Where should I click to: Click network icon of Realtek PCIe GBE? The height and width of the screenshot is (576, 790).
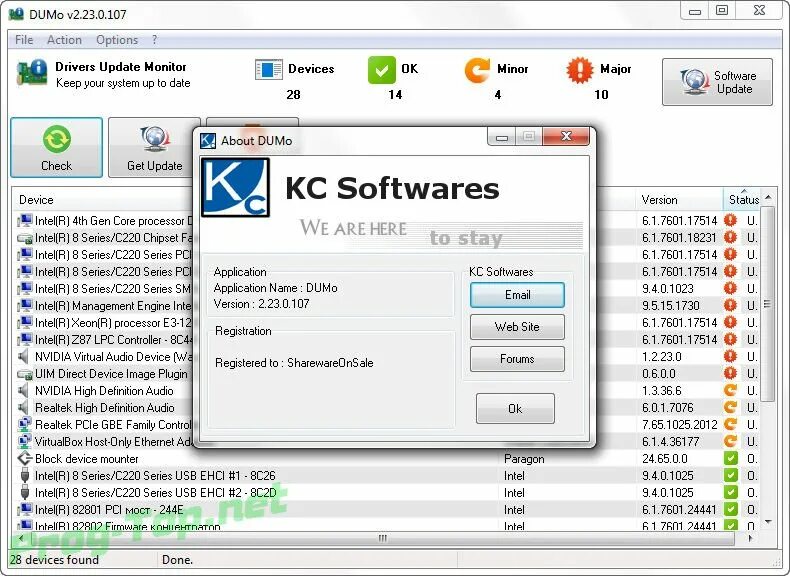click(25, 425)
